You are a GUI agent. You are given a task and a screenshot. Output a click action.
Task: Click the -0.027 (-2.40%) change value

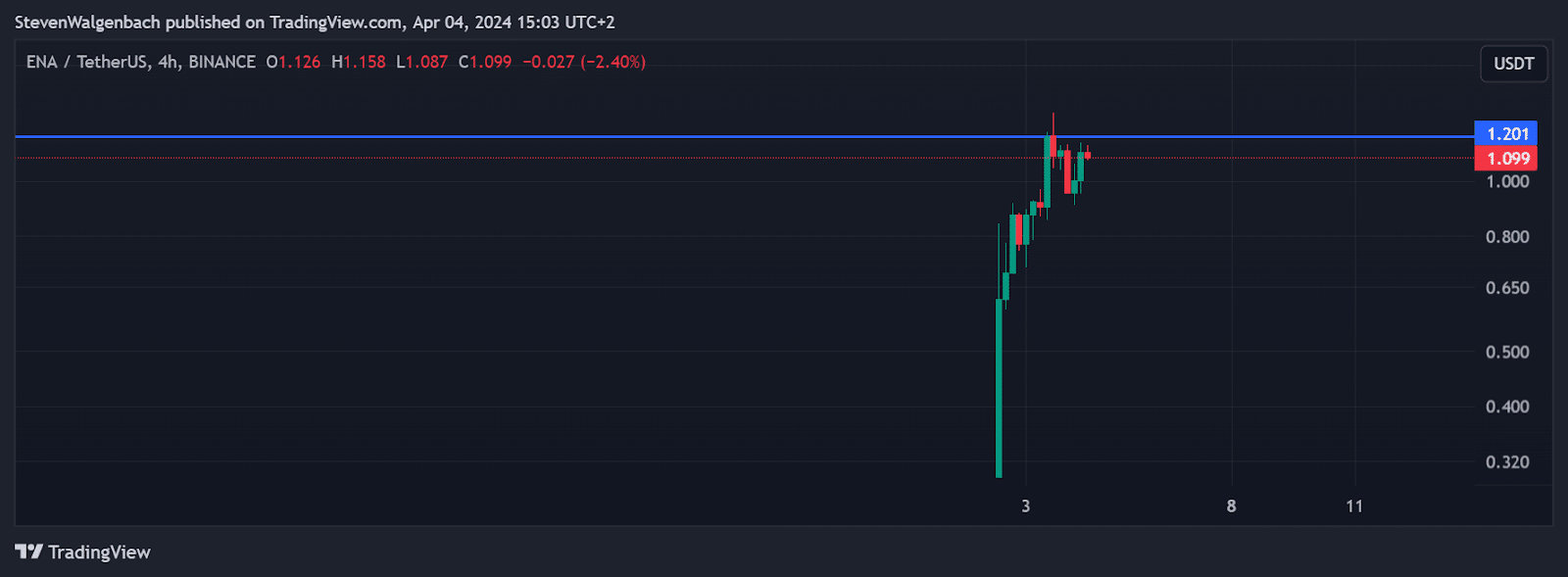583,62
